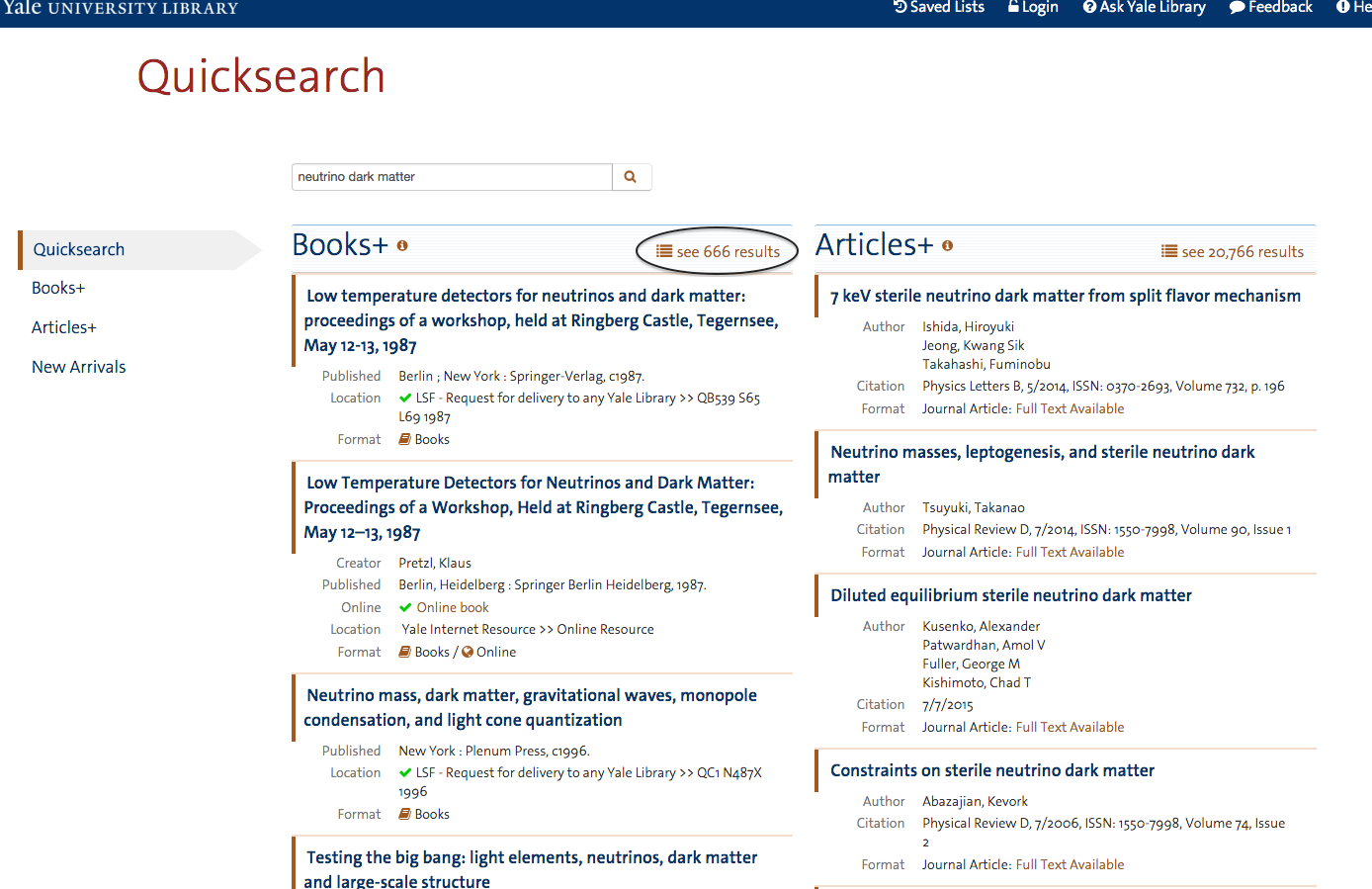Open the Books+ section heading
1372x889 pixels.
340,244
